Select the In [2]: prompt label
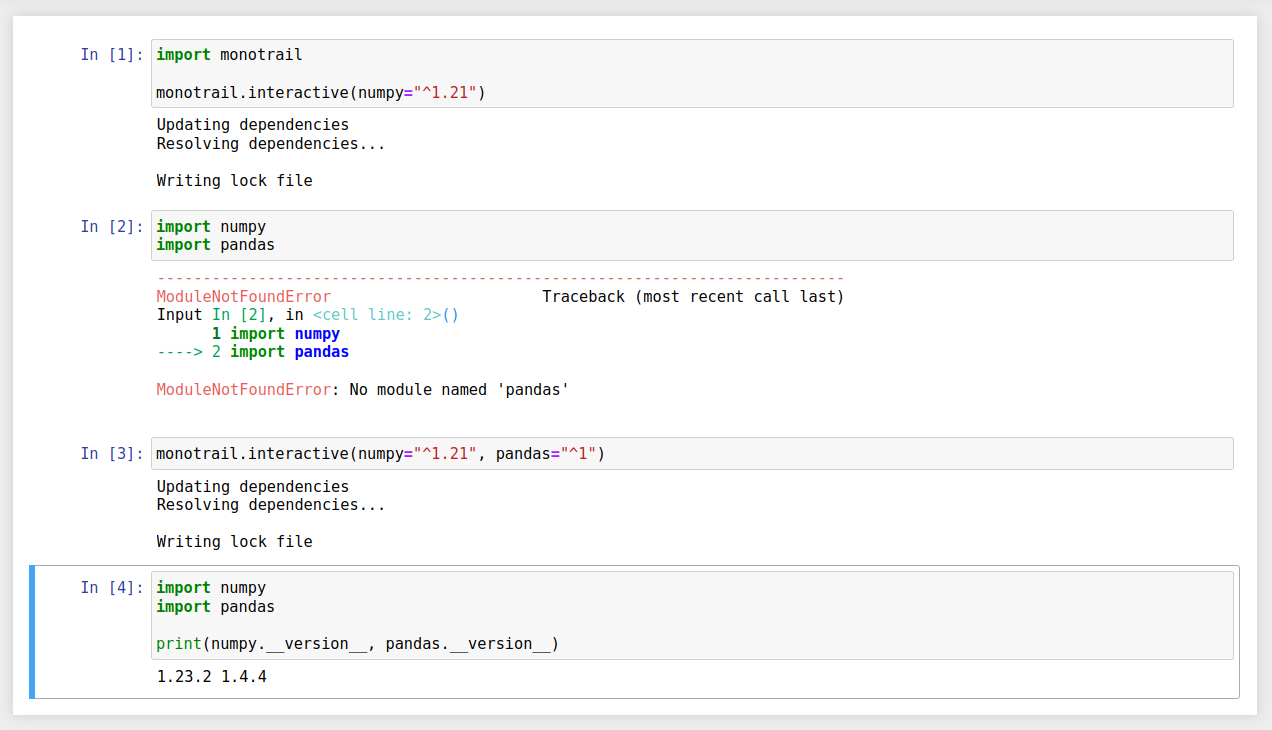Viewport: 1272px width, 730px height. point(112,227)
